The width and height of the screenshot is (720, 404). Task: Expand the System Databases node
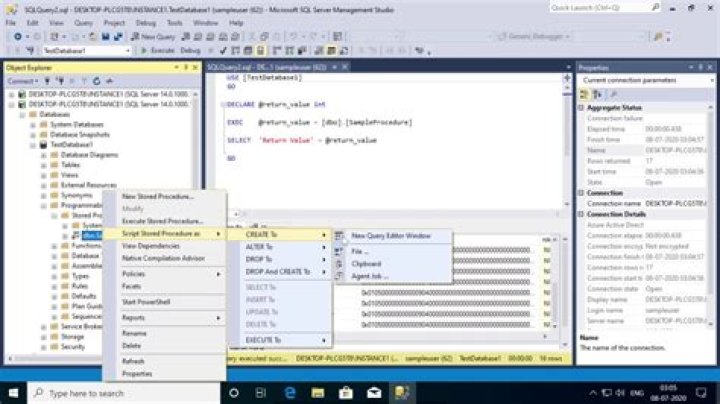pyautogui.click(x=33, y=124)
